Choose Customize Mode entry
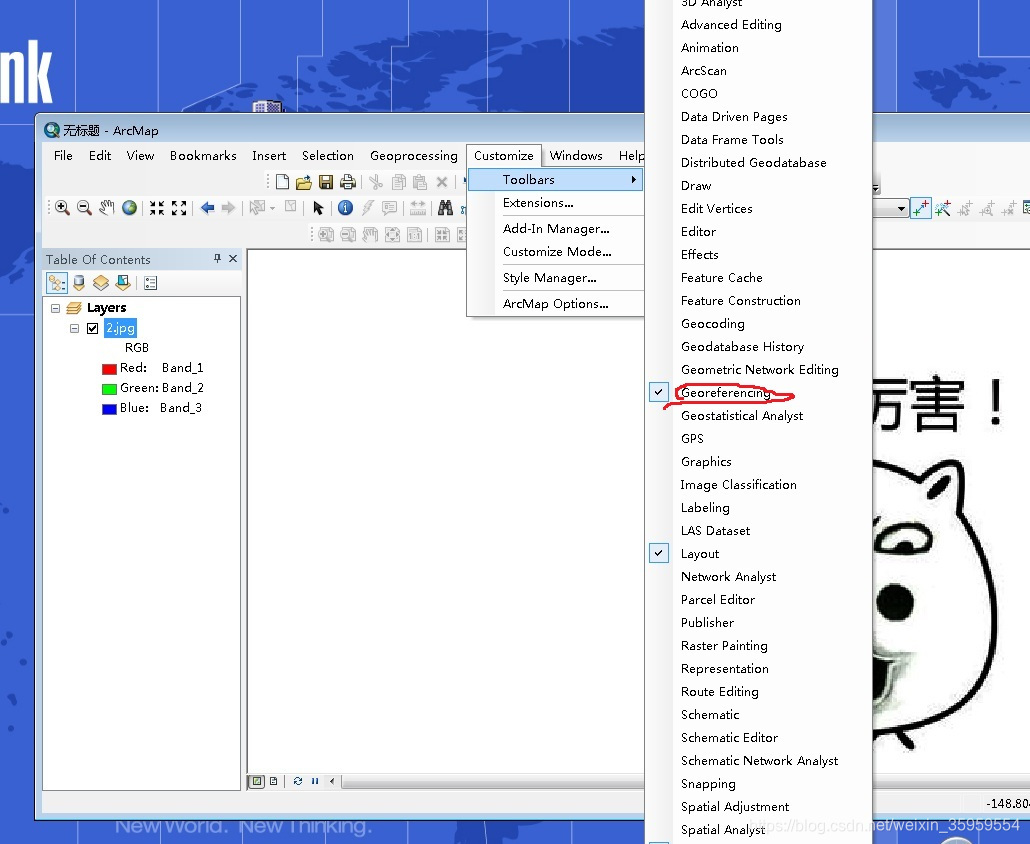Viewport: 1030px width, 844px height. pos(556,252)
